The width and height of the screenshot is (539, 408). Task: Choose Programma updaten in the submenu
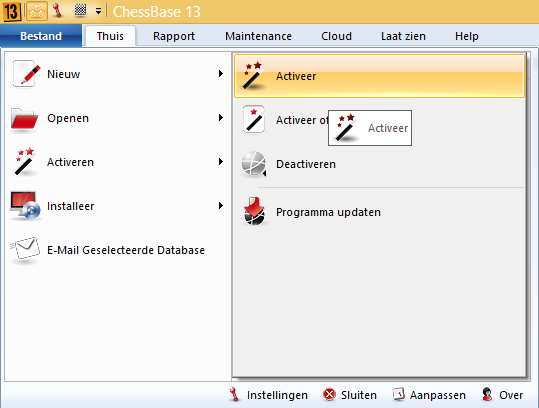pyautogui.click(x=380, y=212)
